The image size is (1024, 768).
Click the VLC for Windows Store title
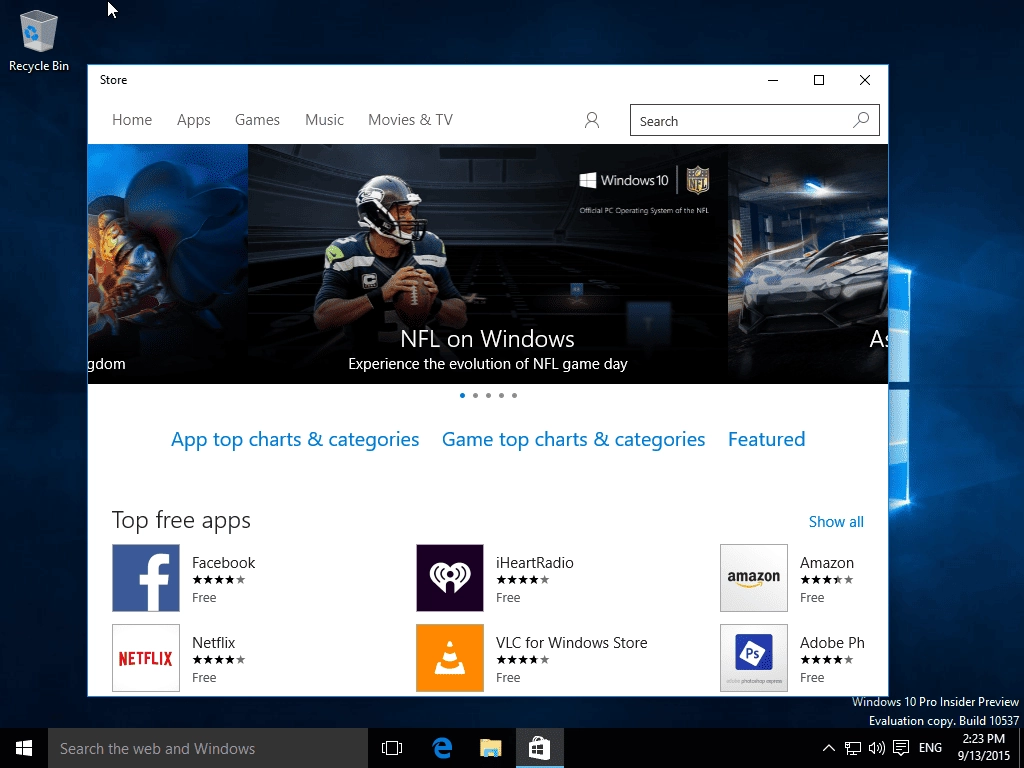pos(571,643)
